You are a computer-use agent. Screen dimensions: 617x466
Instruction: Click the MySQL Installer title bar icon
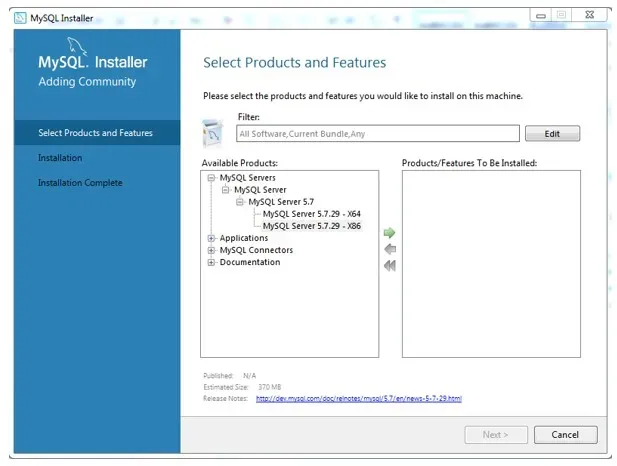[x=20, y=18]
